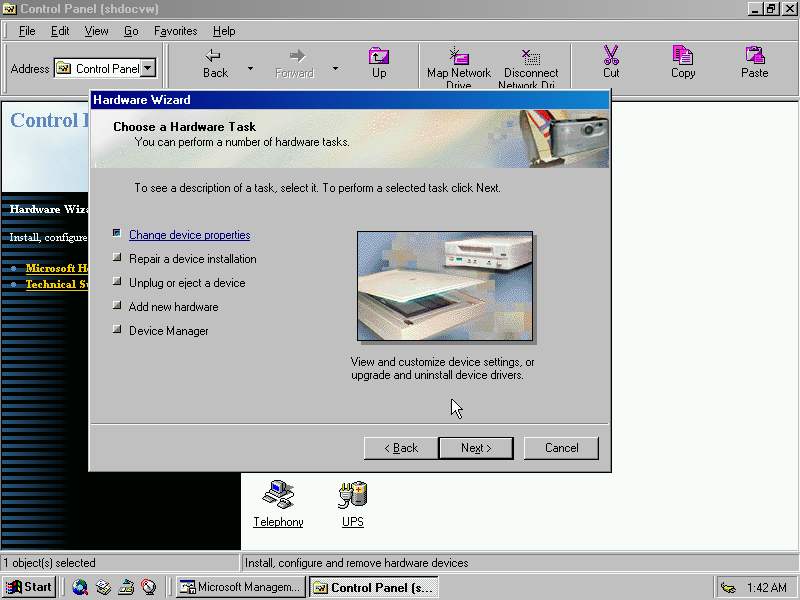800x600 pixels.
Task: Select the Device Manager task option
Action: click(x=168, y=331)
